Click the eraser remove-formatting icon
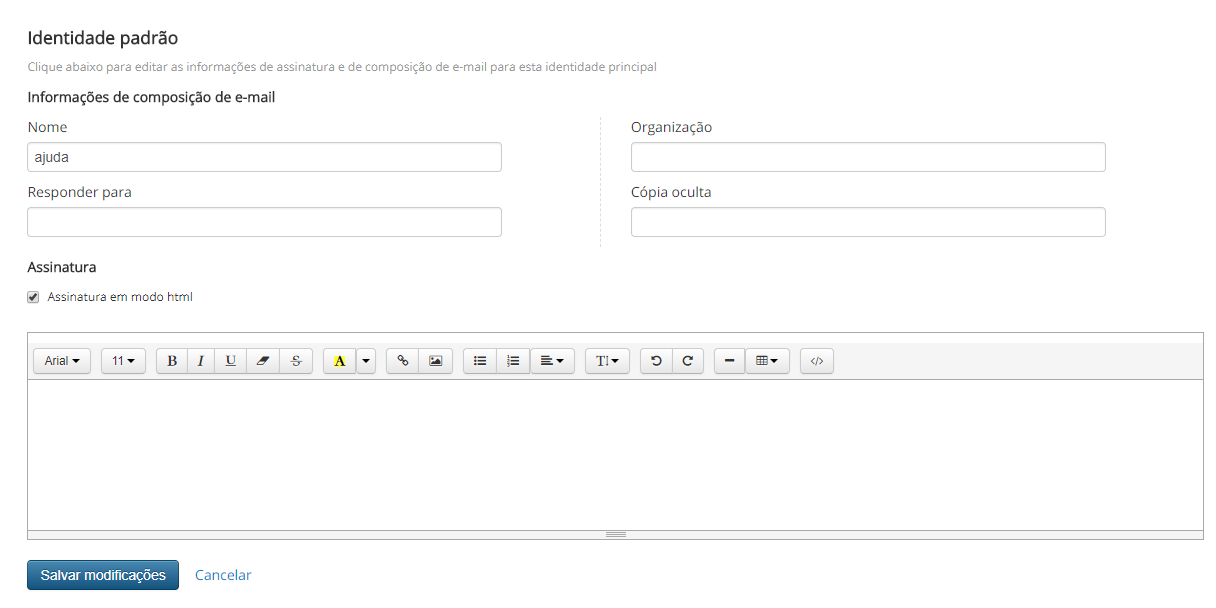Viewport: 1216px width, 608px height. [x=263, y=361]
